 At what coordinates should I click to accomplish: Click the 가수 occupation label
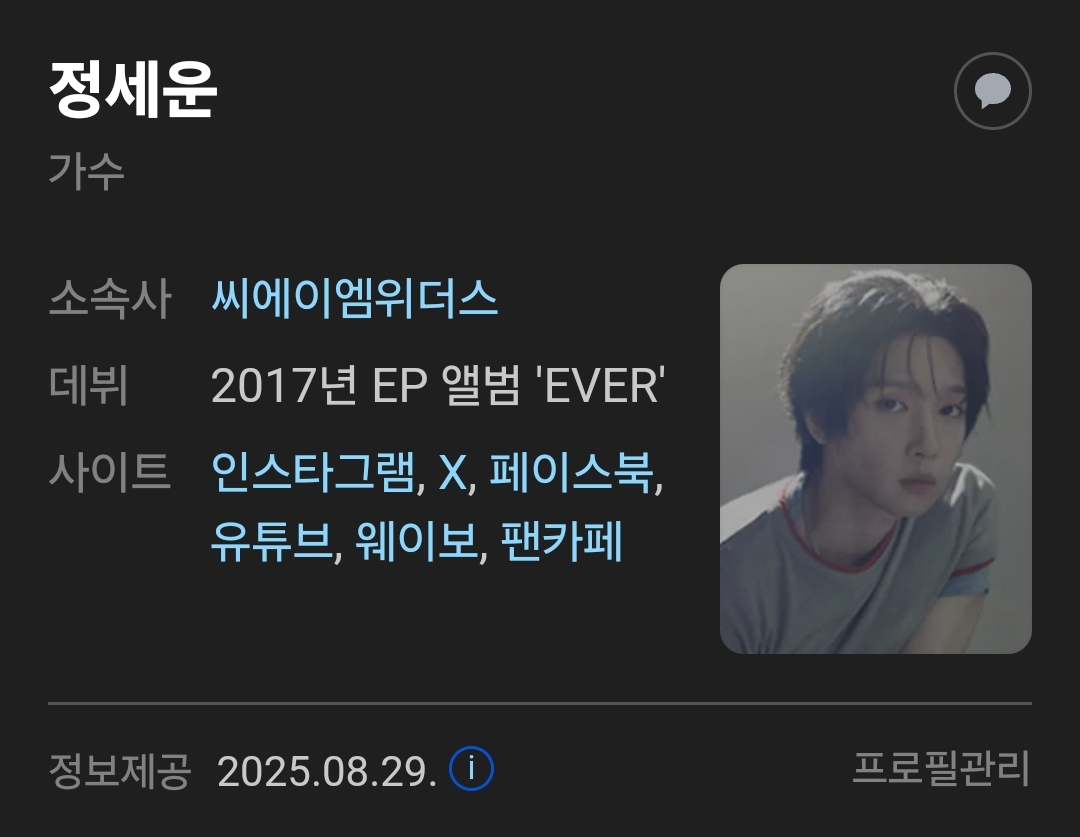point(86,171)
